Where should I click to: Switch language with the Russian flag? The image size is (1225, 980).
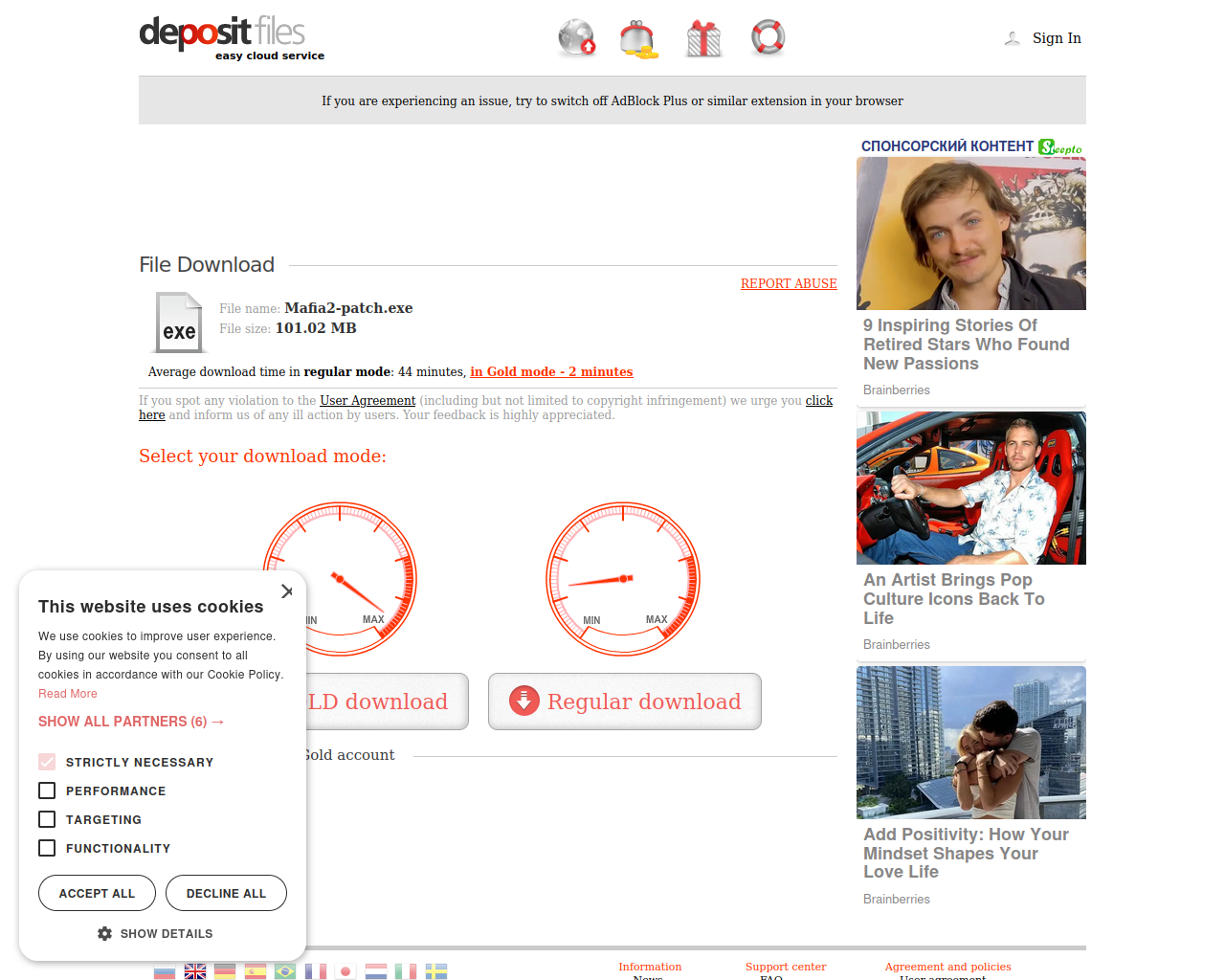[165, 971]
